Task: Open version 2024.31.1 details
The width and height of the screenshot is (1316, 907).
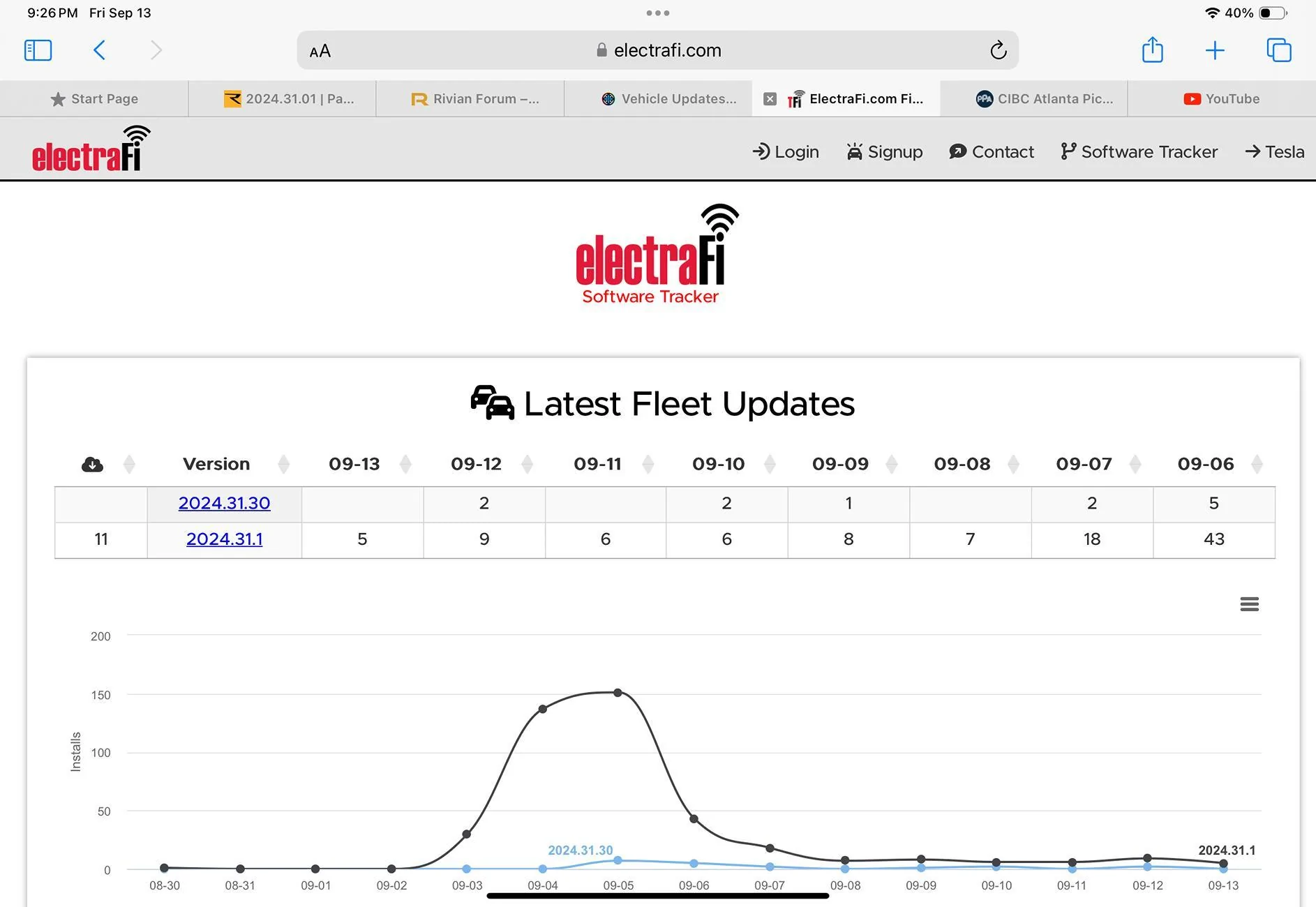Action: [224, 539]
